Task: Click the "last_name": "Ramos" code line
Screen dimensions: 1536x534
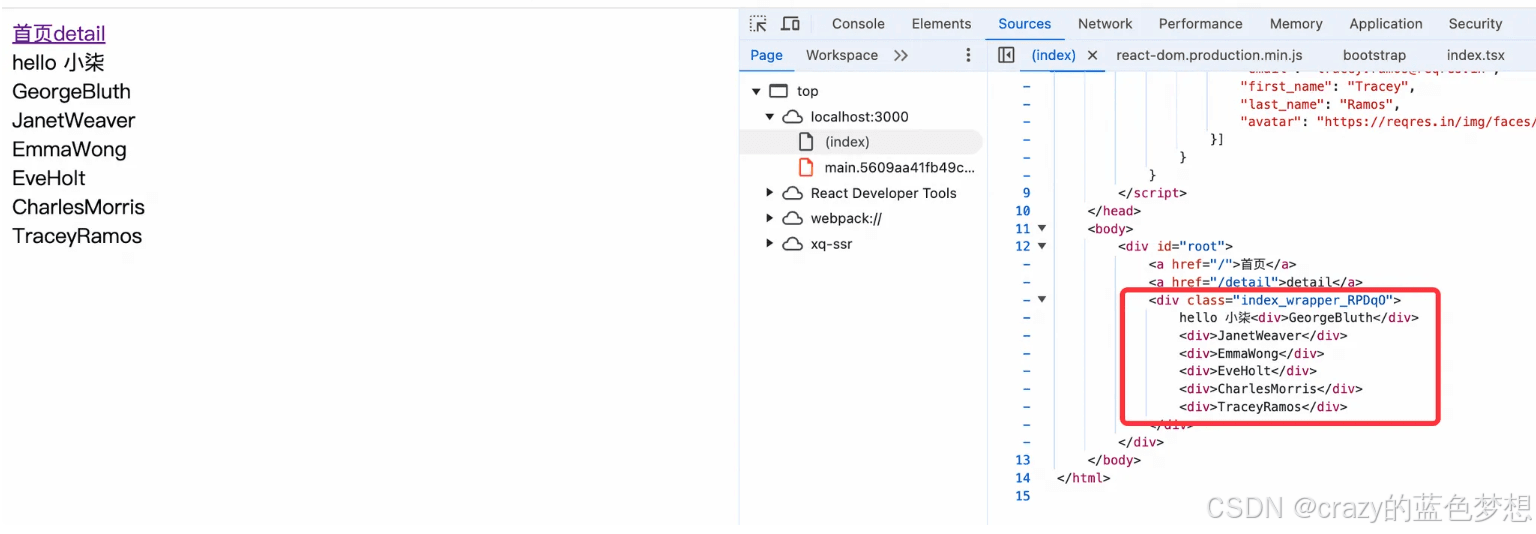Action: pos(1320,104)
